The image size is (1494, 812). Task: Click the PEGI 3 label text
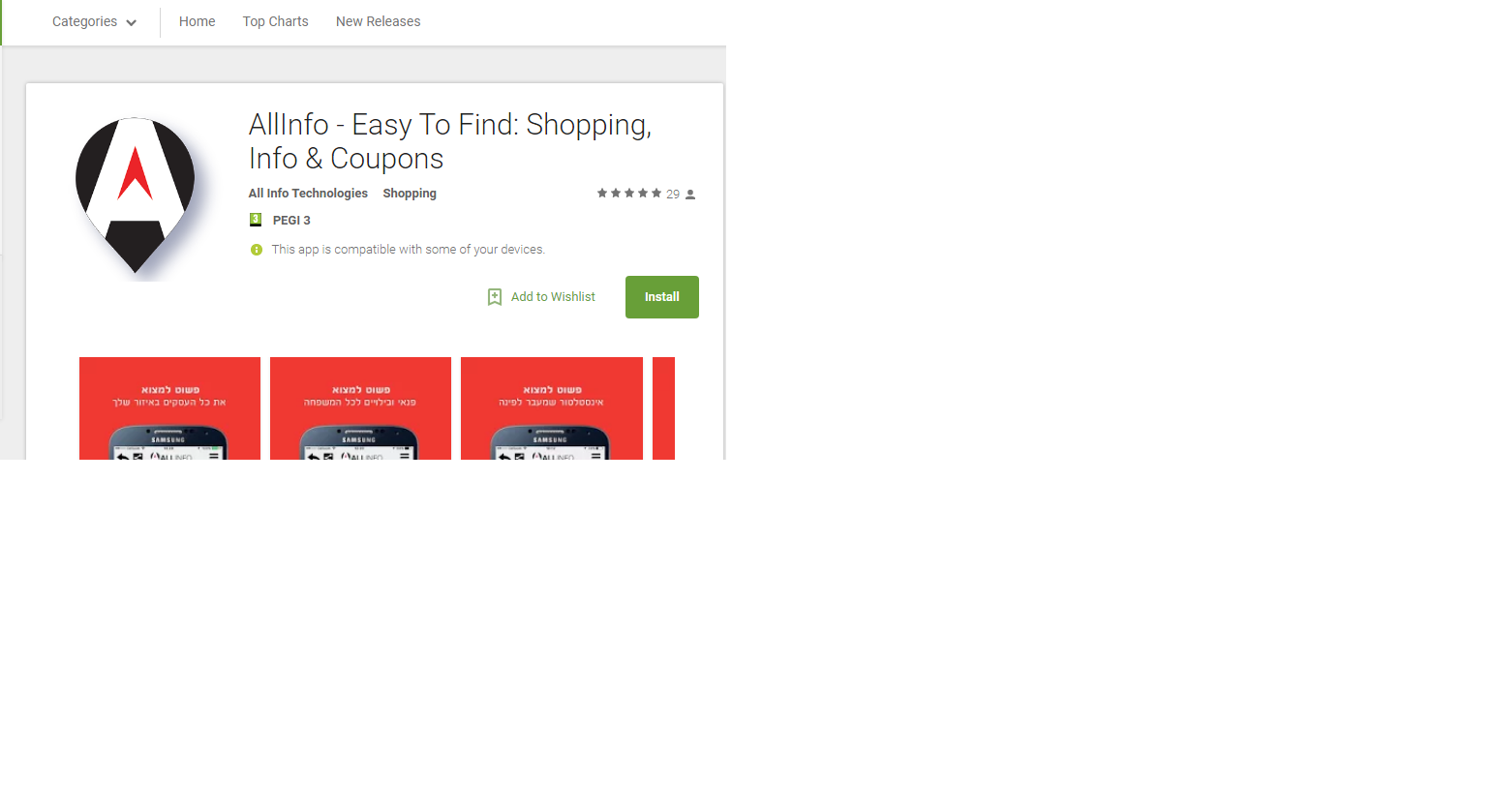291,221
